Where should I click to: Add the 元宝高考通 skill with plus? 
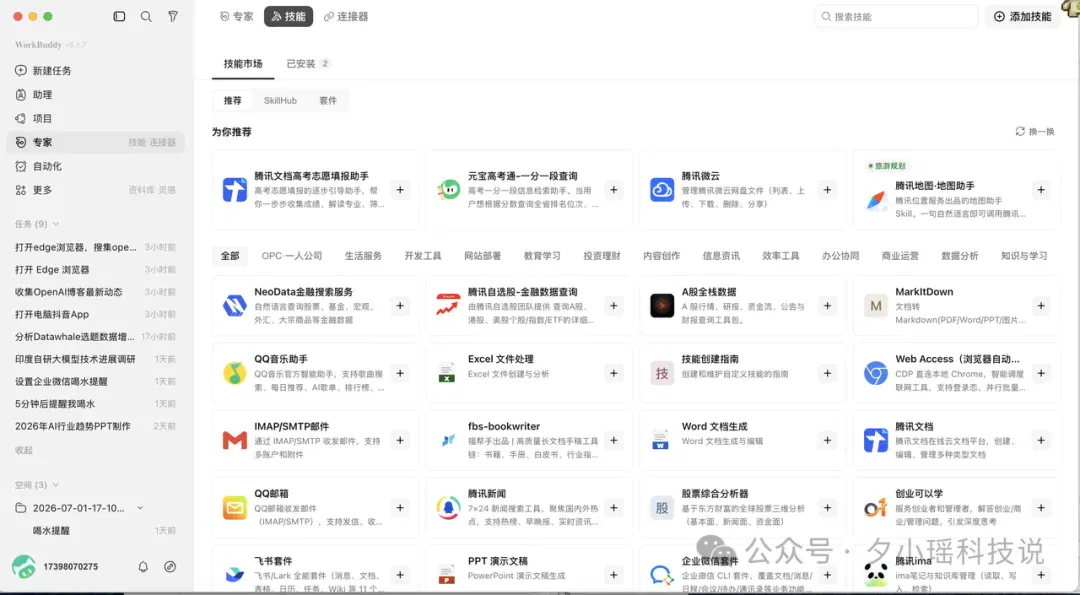pos(614,189)
